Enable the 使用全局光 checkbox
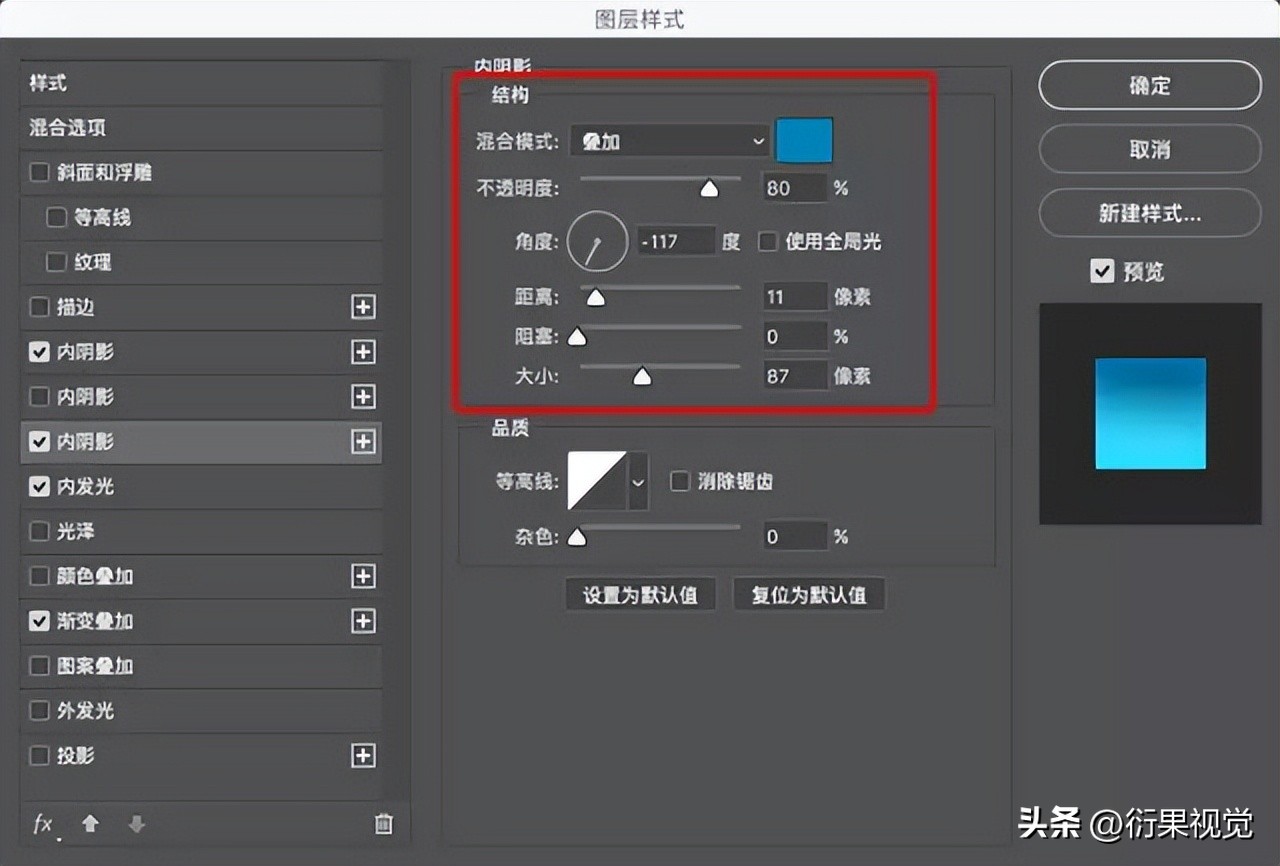This screenshot has height=866, width=1280. 767,241
